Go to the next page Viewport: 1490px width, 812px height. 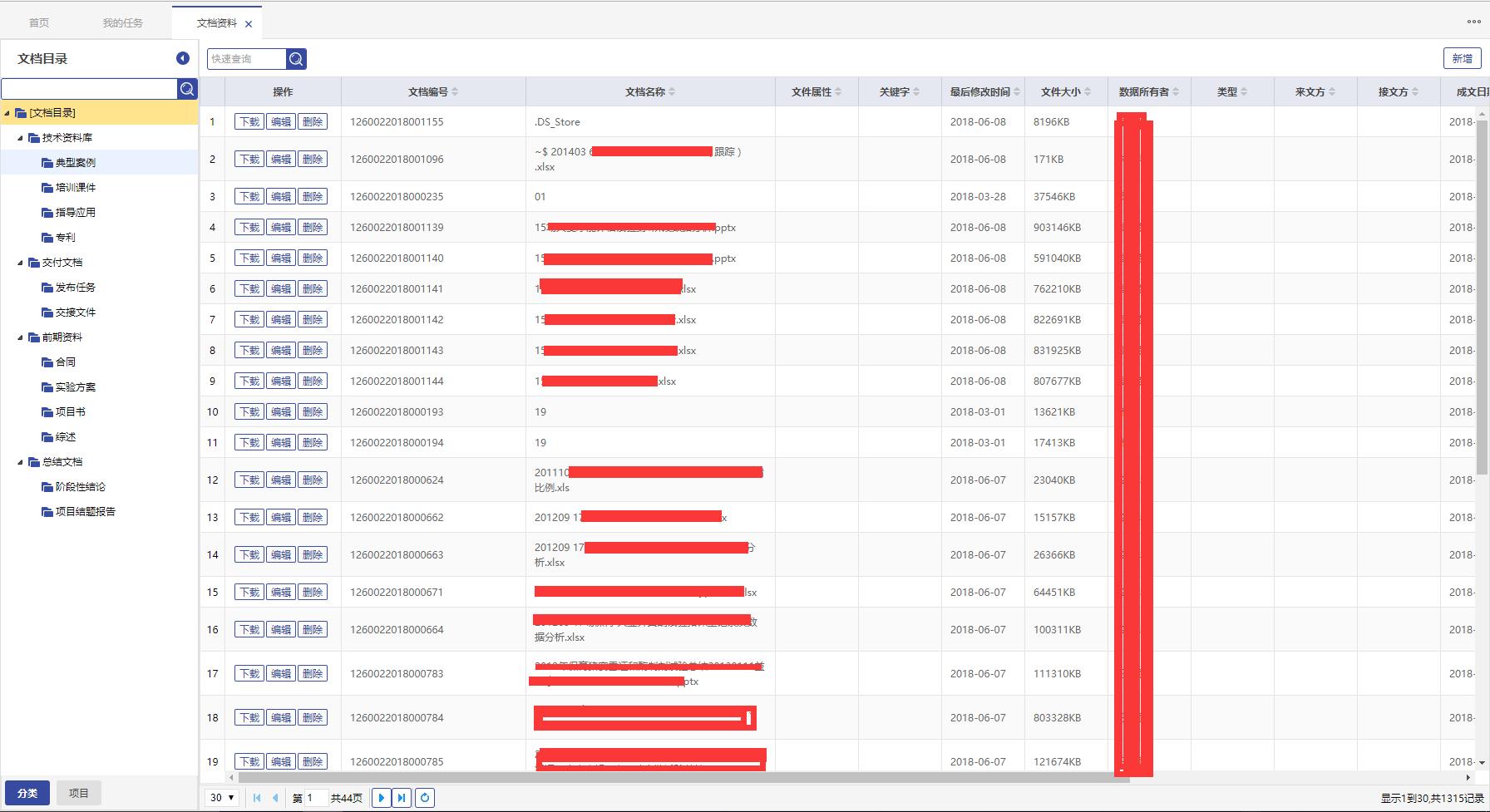pyautogui.click(x=381, y=798)
